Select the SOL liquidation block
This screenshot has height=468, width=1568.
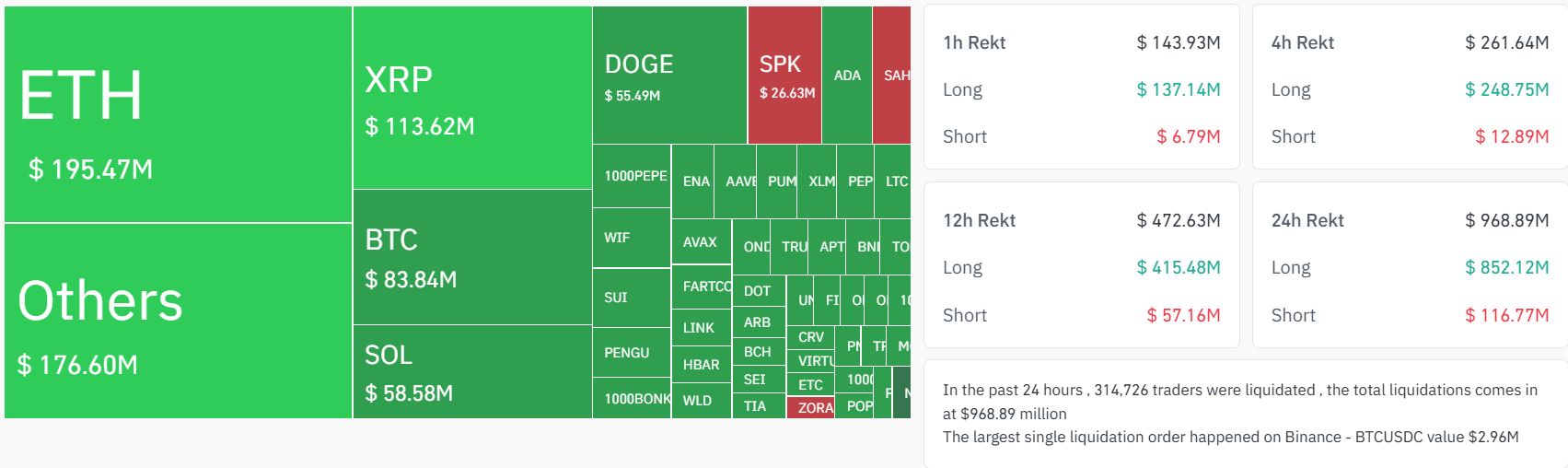click(x=472, y=372)
